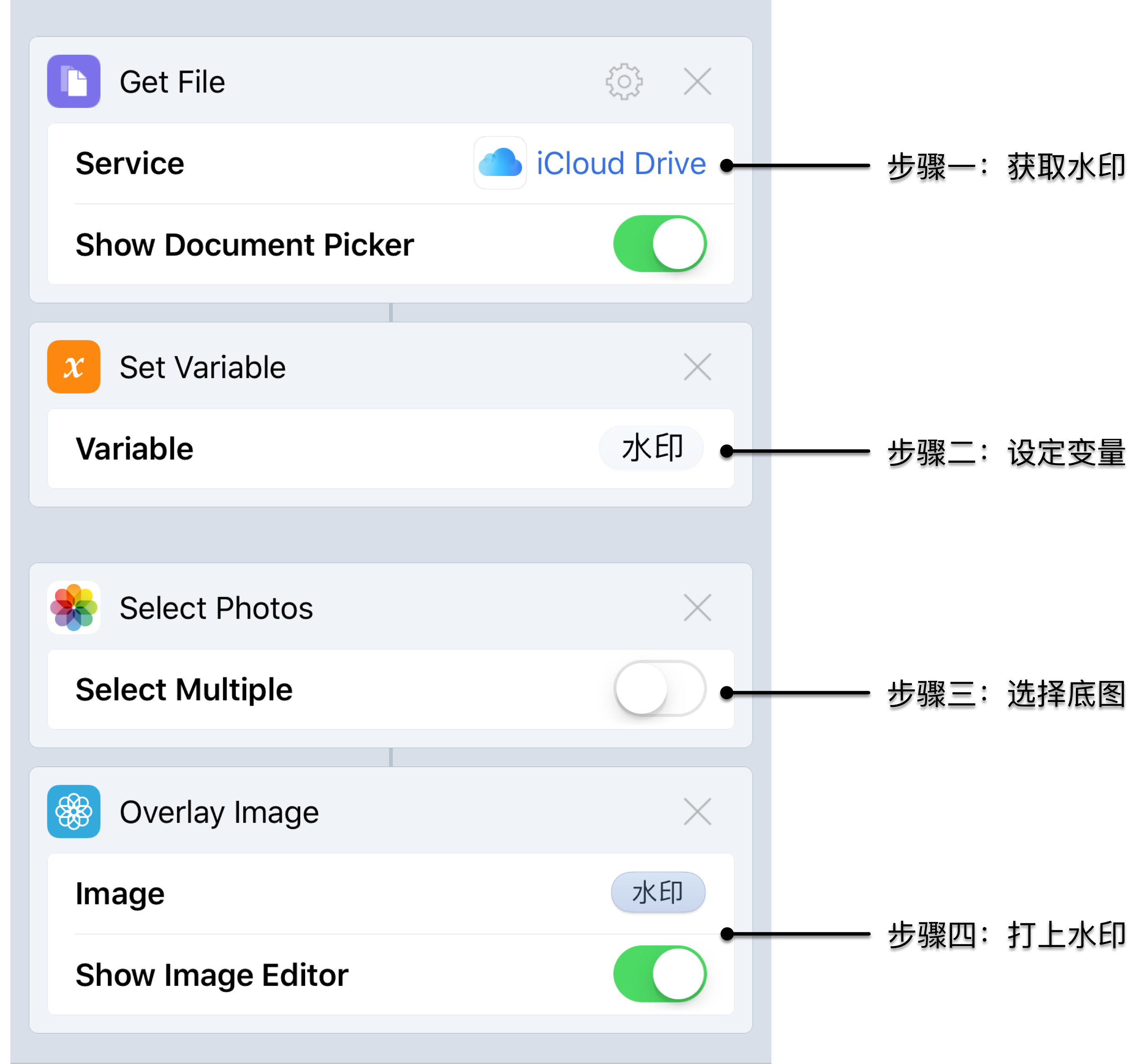Edit the 水印 variable name field

pos(652,448)
